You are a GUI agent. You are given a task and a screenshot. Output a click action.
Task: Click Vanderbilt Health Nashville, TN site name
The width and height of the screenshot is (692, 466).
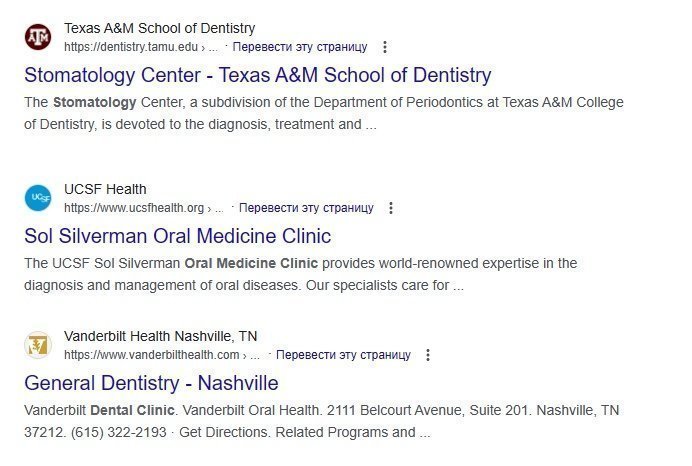pos(160,336)
